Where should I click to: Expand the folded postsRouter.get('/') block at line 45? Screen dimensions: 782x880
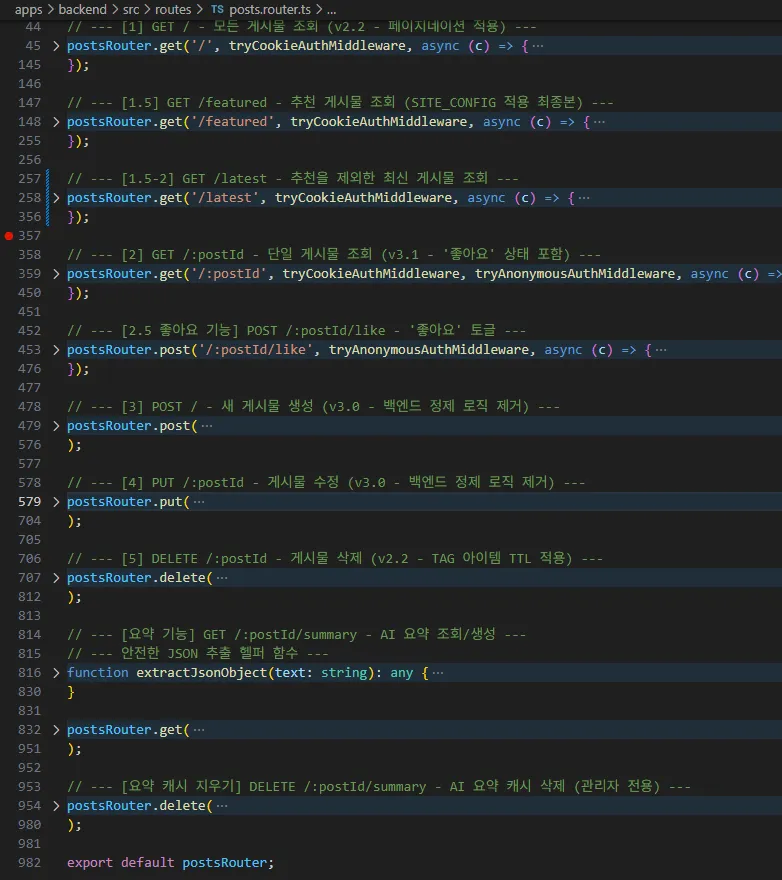click(56, 46)
